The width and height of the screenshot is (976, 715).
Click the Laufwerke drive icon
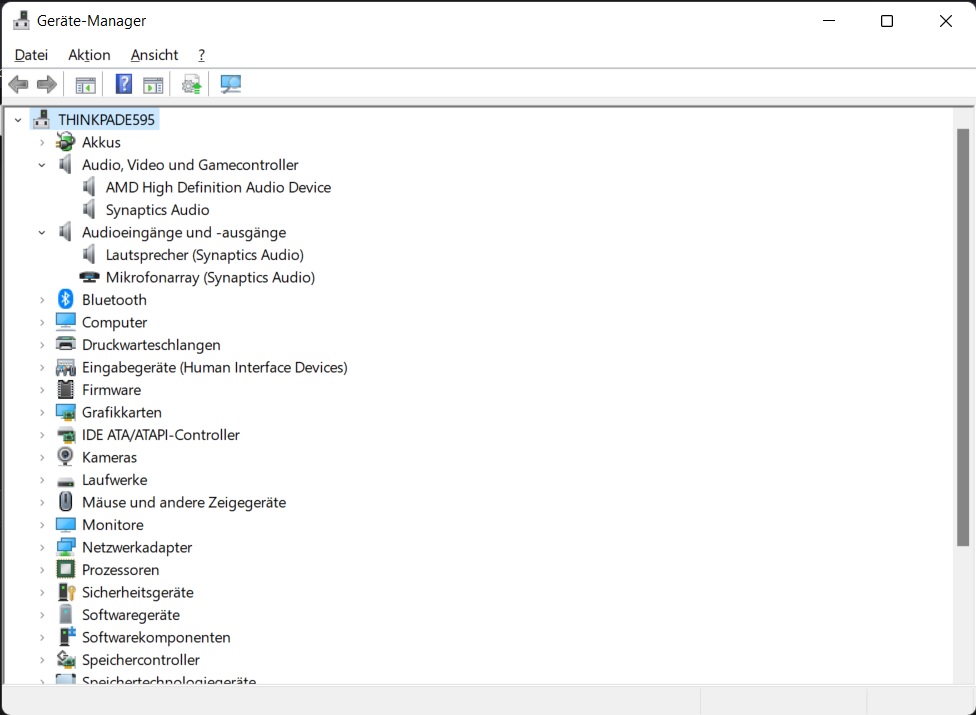click(x=65, y=481)
